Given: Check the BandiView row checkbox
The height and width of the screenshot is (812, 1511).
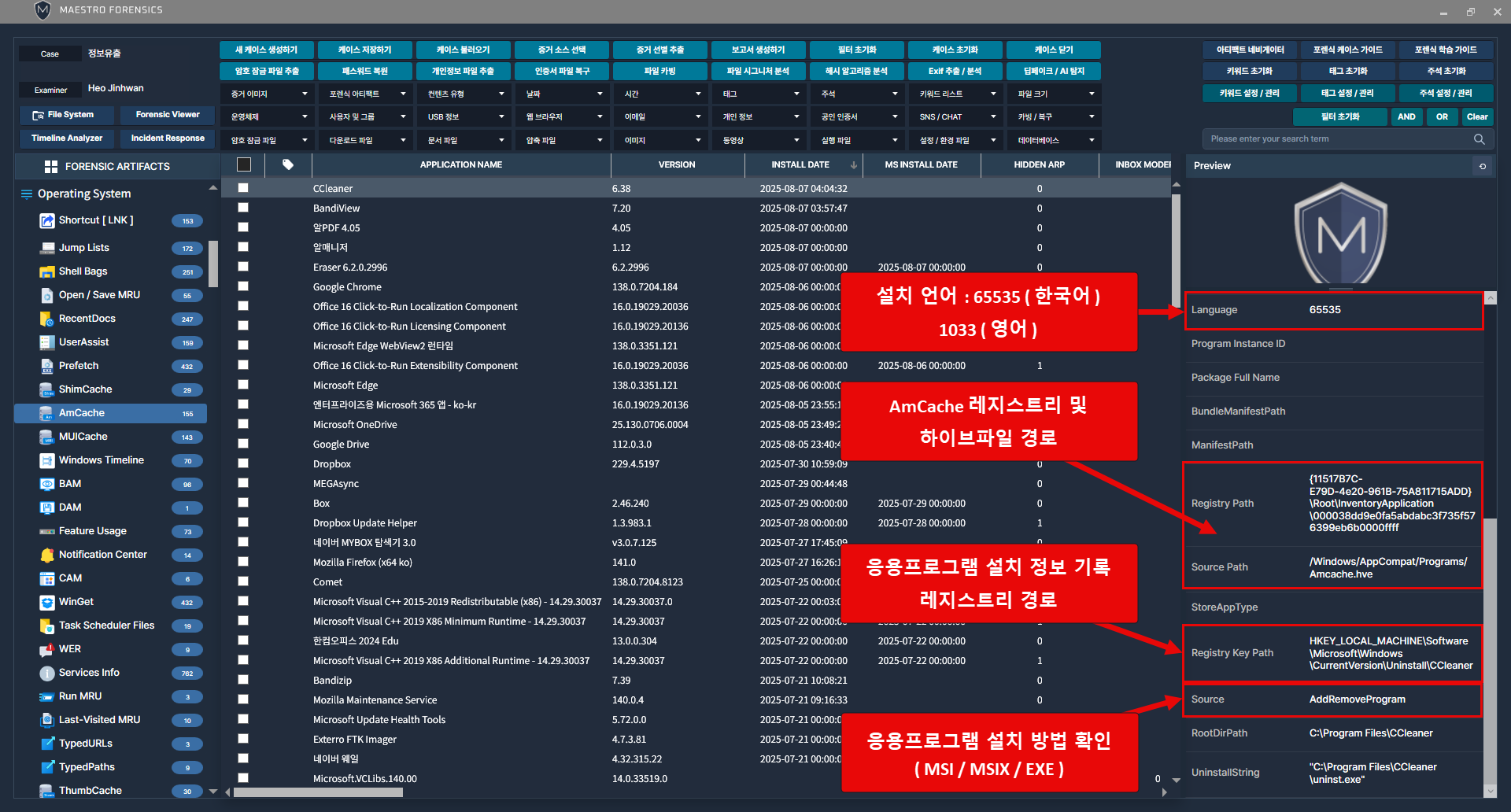Looking at the screenshot, I should coord(243,208).
